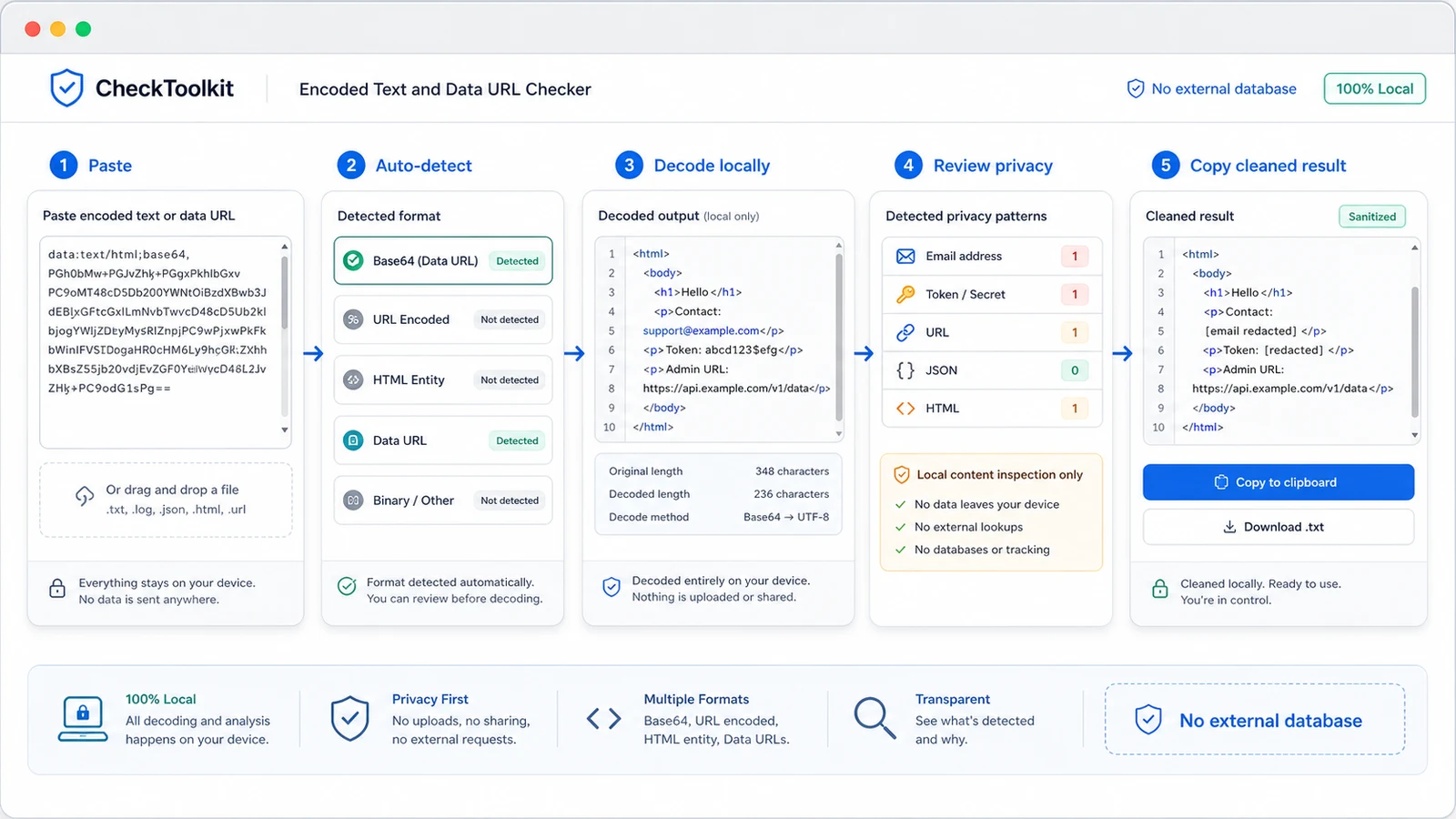Click the URL link chain icon
1456x819 pixels.
[x=905, y=332]
